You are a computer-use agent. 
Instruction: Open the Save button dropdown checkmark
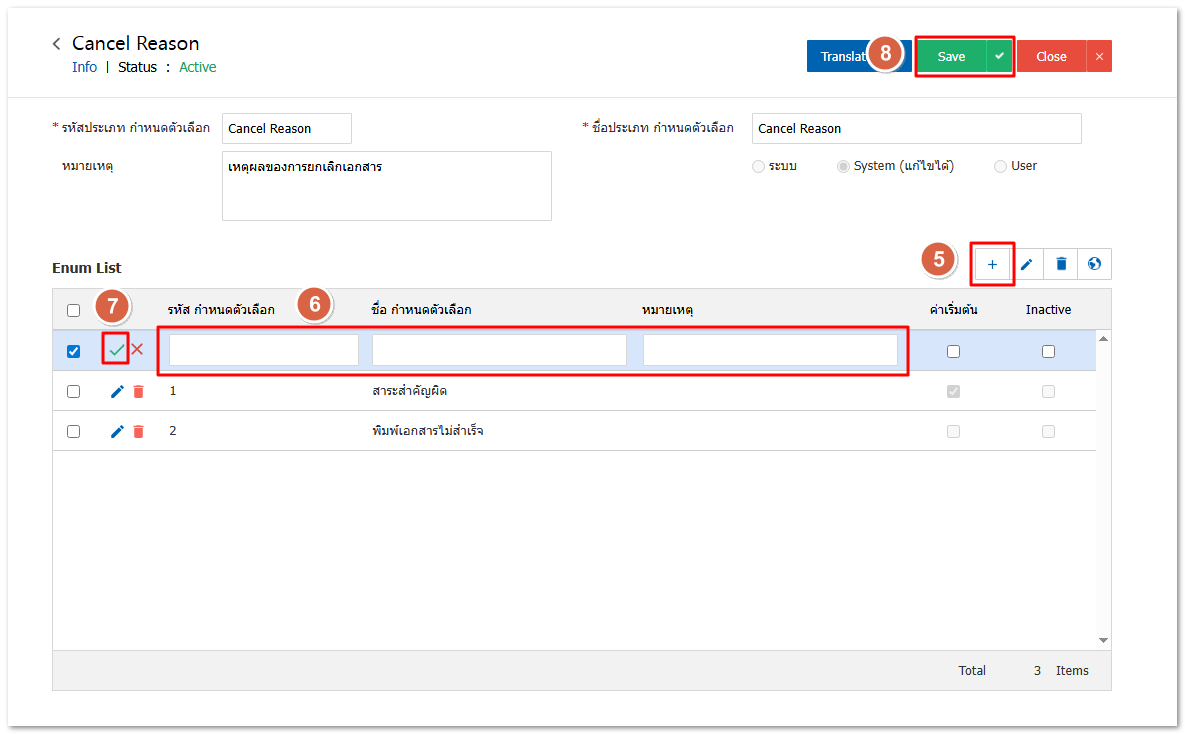tap(999, 56)
